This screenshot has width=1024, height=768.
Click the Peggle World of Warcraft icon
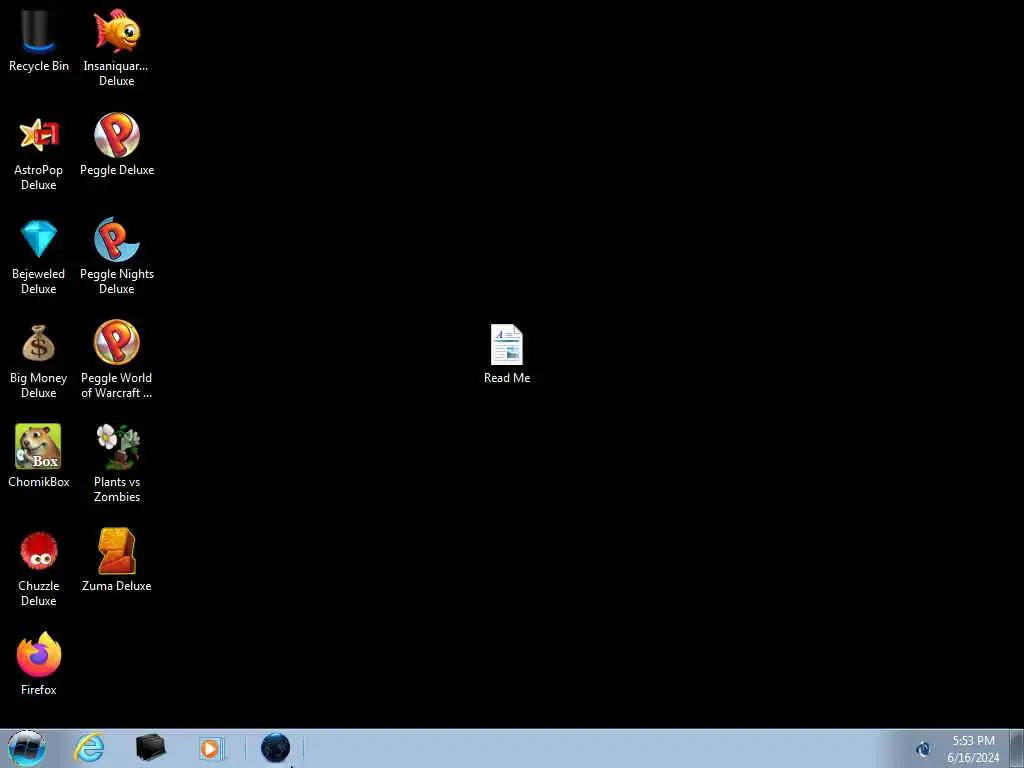point(117,342)
